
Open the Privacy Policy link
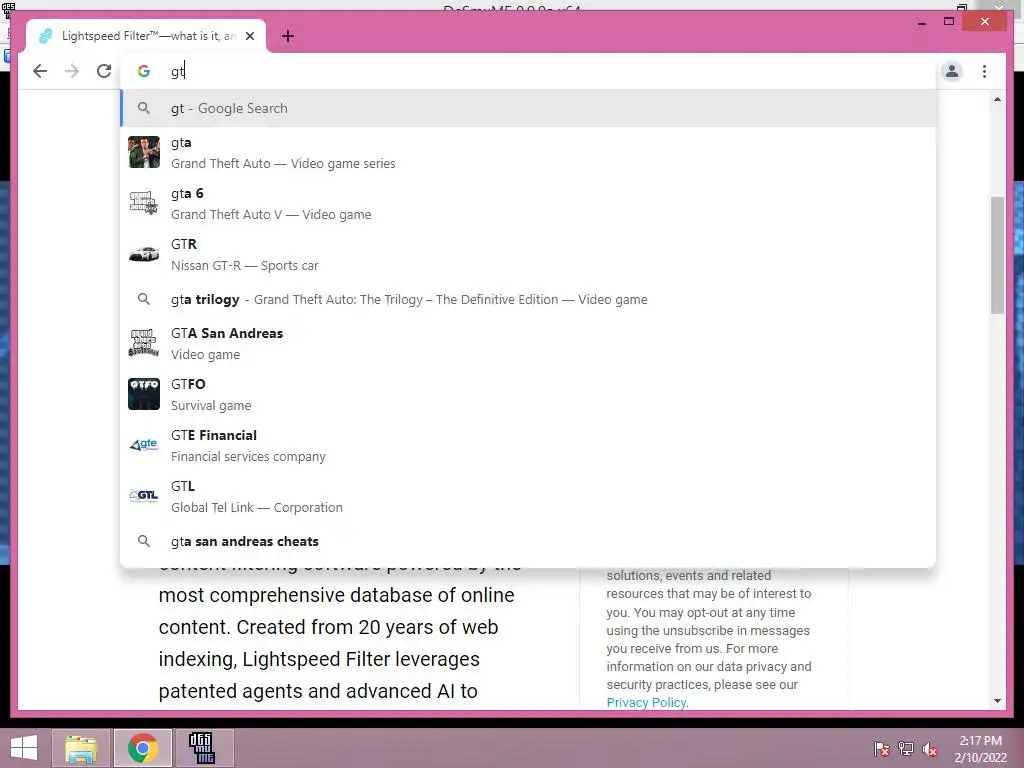click(646, 703)
